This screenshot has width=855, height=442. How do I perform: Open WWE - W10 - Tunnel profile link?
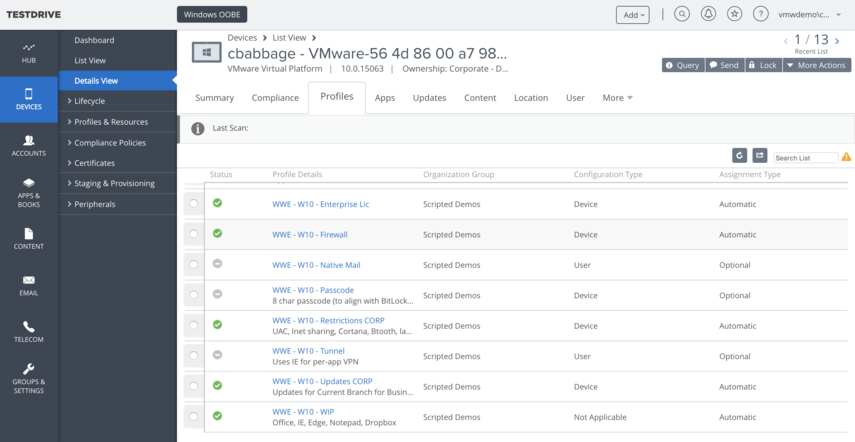pos(308,351)
